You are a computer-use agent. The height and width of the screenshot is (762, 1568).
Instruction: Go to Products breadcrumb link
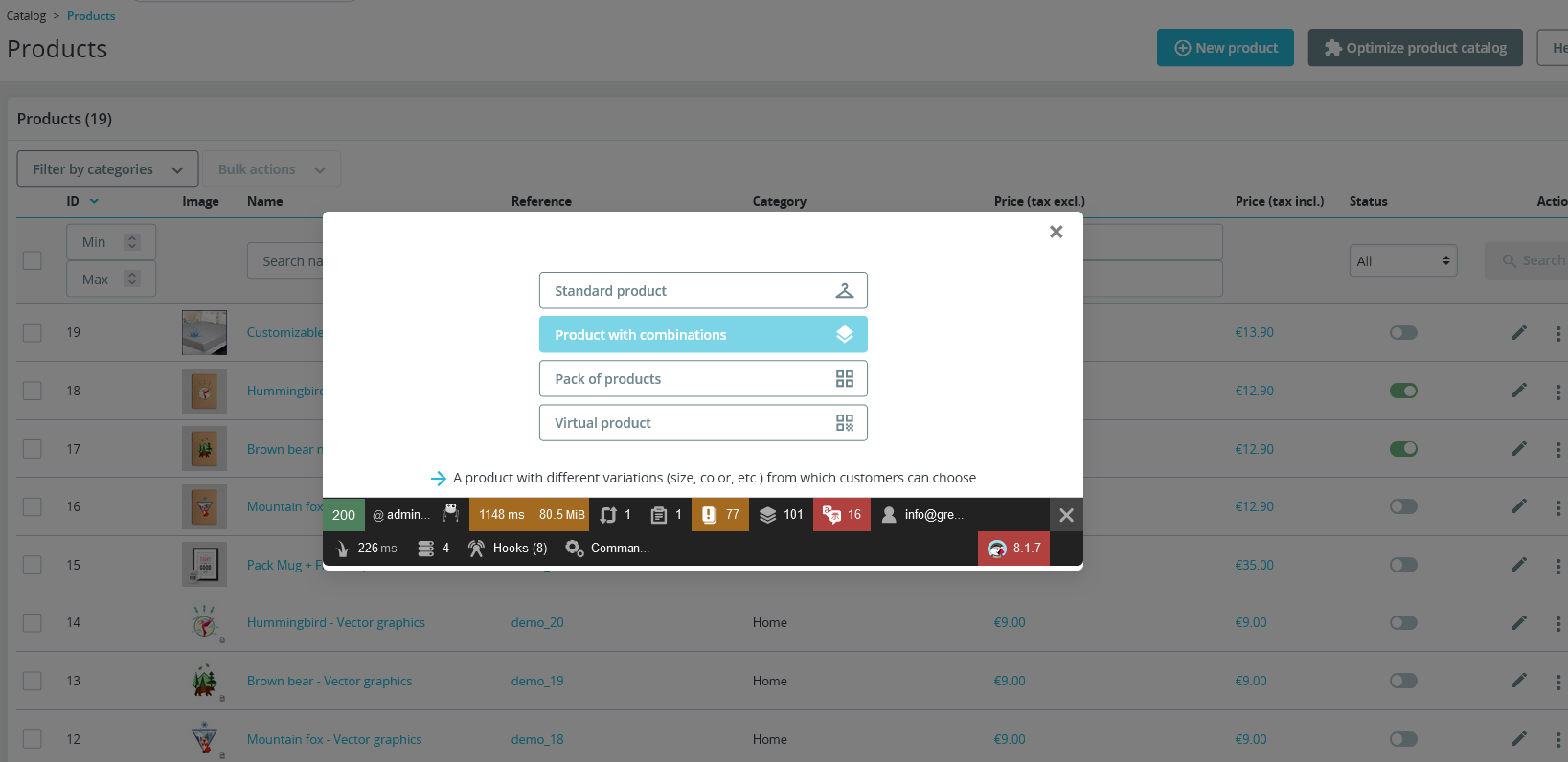(x=91, y=16)
